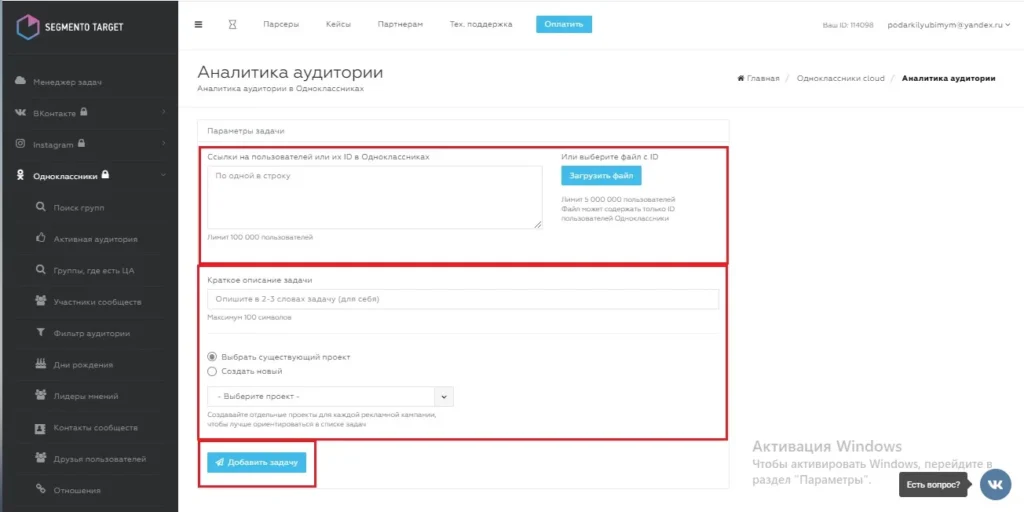Click the lock icon next to ВКонтакте
1024x512 pixels.
(x=84, y=112)
